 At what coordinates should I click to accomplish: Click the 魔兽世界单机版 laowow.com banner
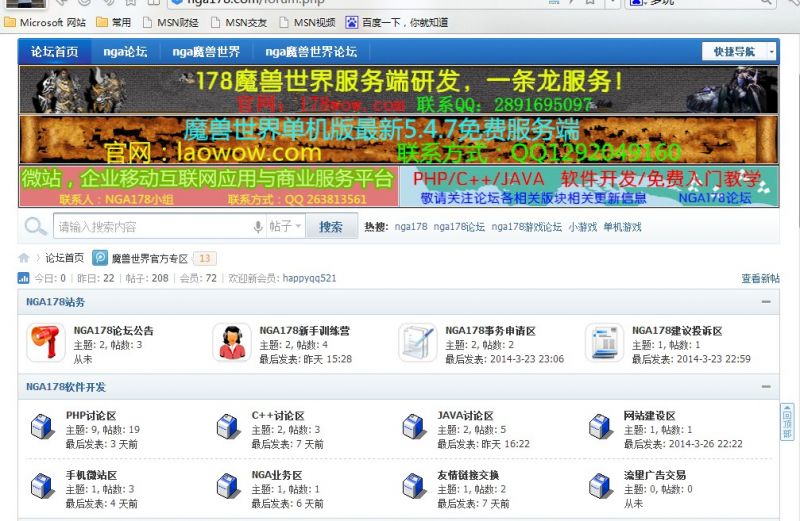pos(398,140)
